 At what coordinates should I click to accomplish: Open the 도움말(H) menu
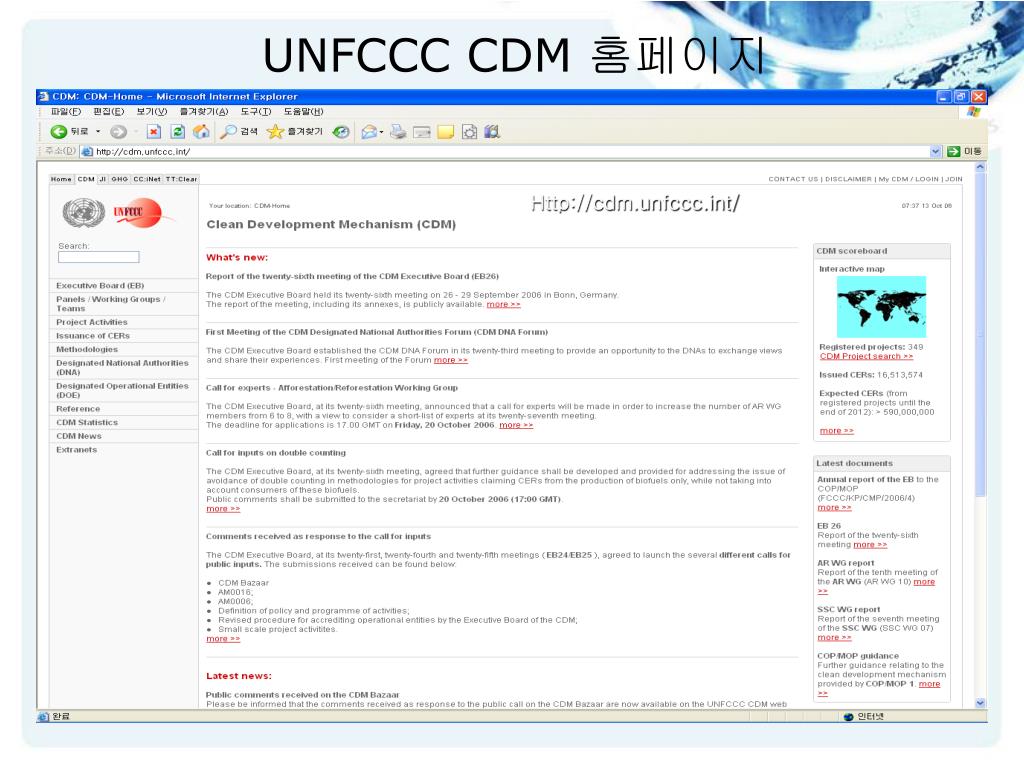303,112
